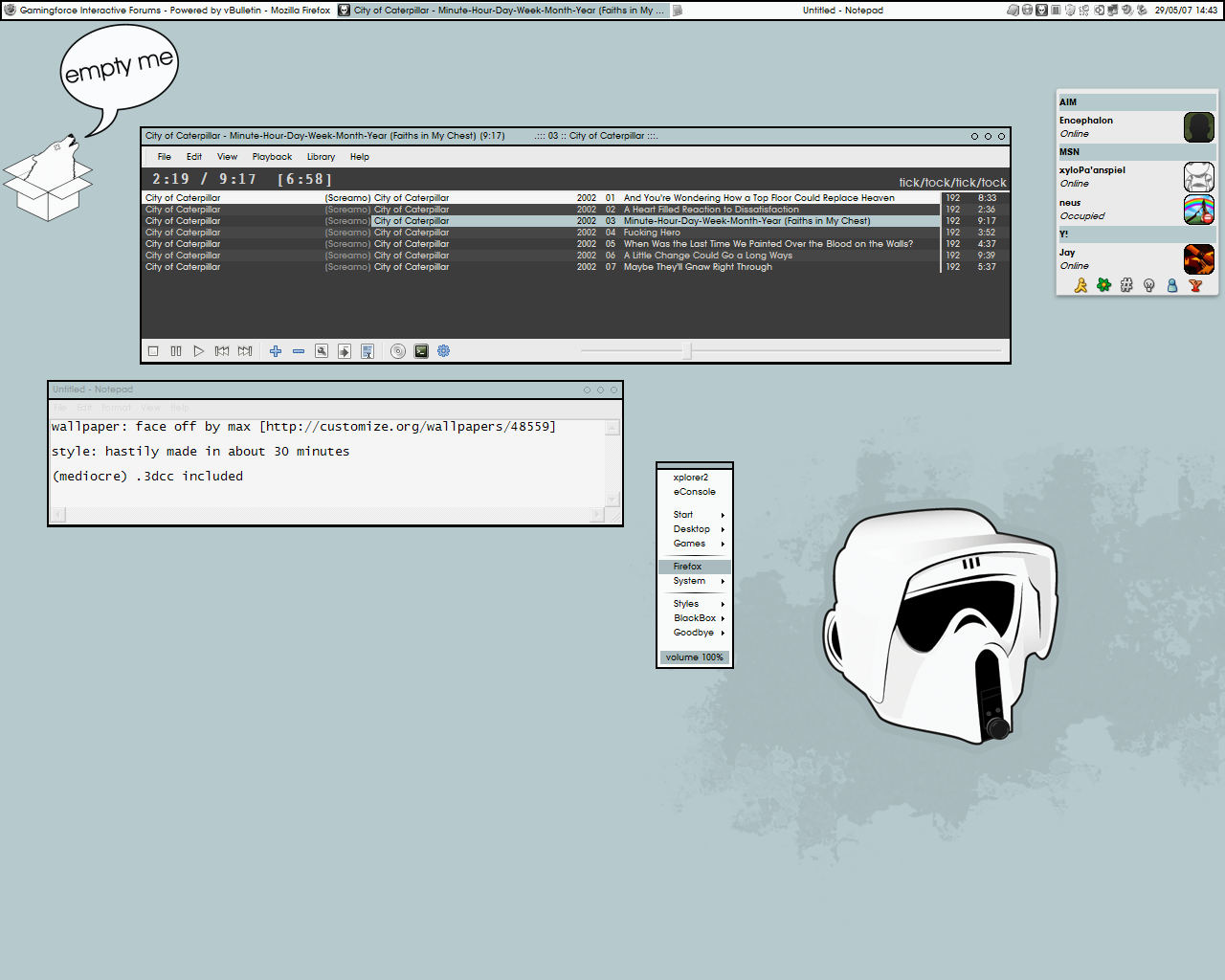The image size is (1225, 980).
Task: Expand the System submenu
Action: tap(695, 581)
